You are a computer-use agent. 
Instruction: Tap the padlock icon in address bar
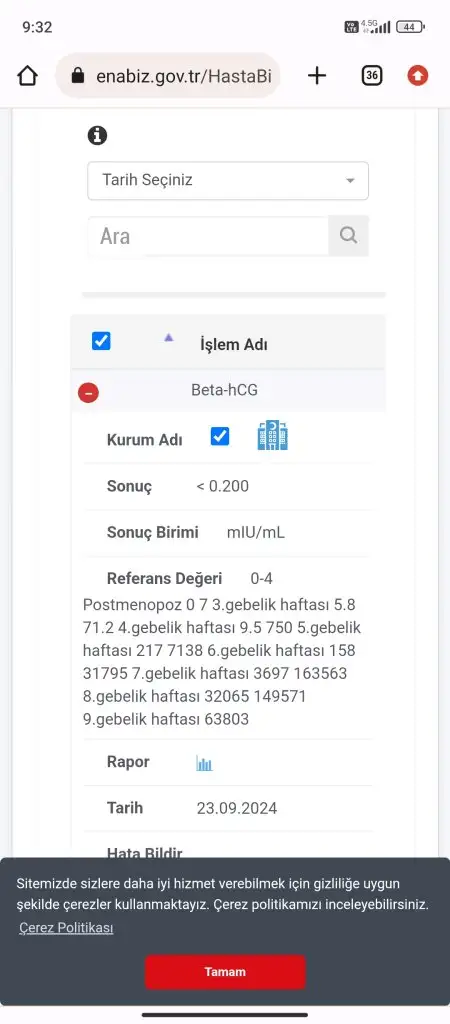point(78,76)
